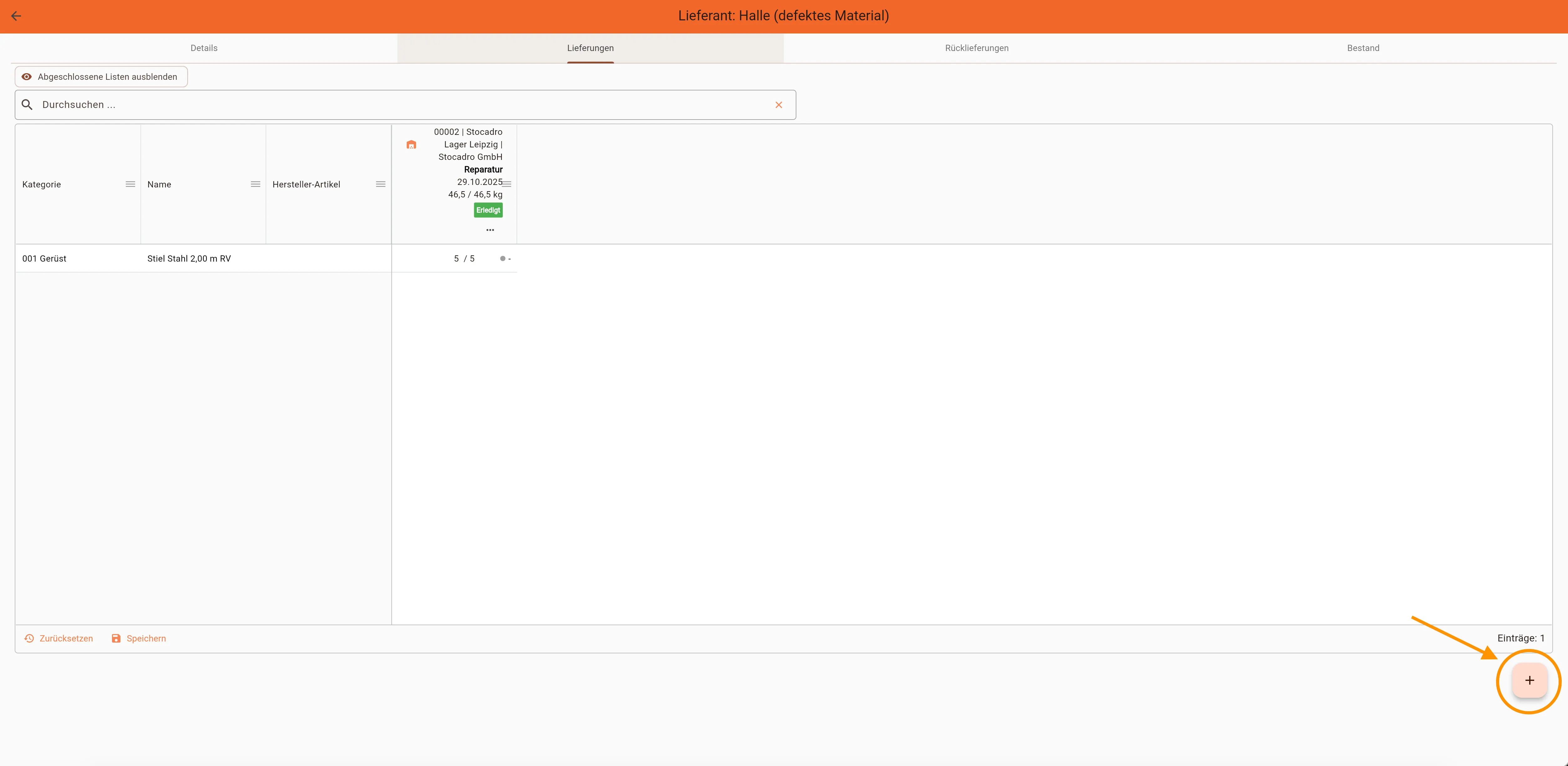
Task: Open the Bestand tab
Action: pos(1363,48)
